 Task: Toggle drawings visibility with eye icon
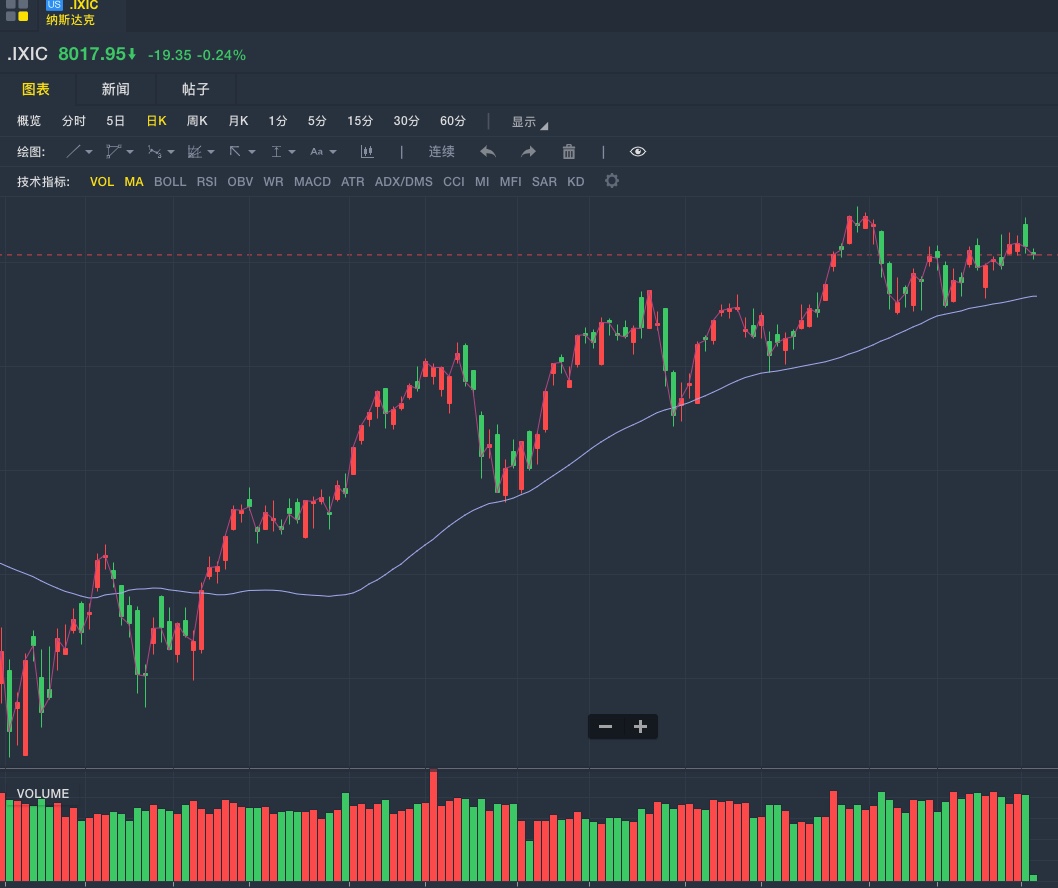(638, 152)
